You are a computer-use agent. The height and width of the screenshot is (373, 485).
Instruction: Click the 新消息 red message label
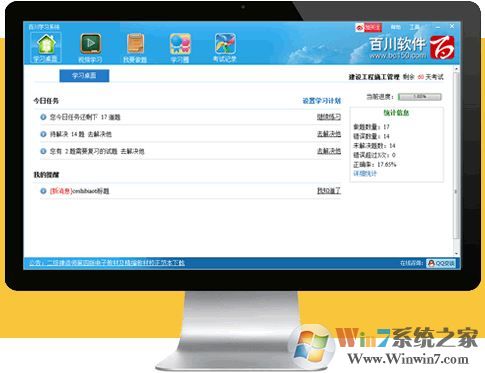[61, 191]
